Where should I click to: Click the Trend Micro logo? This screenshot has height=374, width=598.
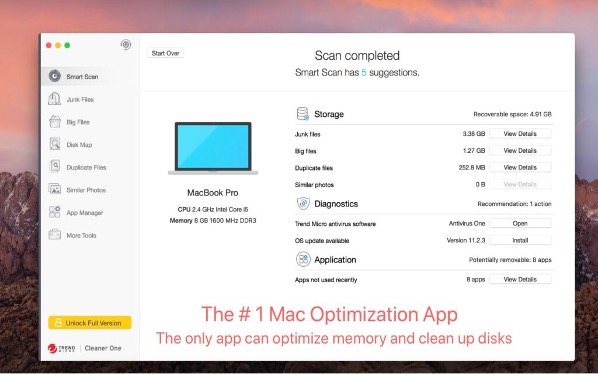pyautogui.click(x=61, y=348)
